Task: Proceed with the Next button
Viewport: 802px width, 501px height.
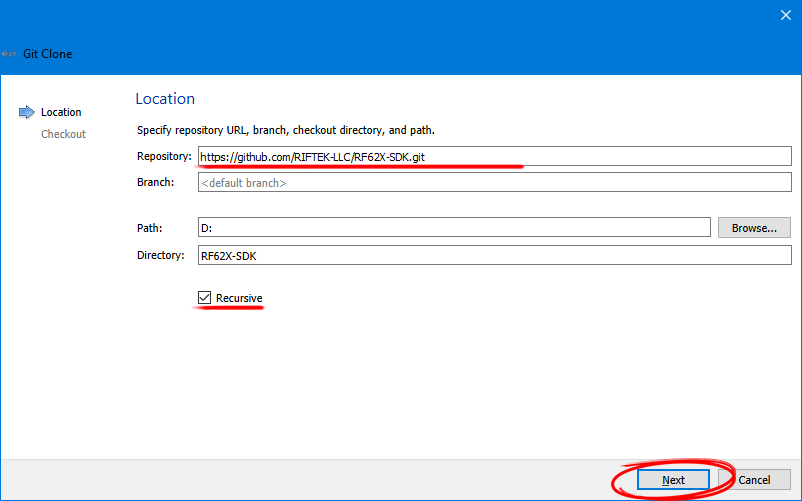Action: pyautogui.click(x=673, y=480)
